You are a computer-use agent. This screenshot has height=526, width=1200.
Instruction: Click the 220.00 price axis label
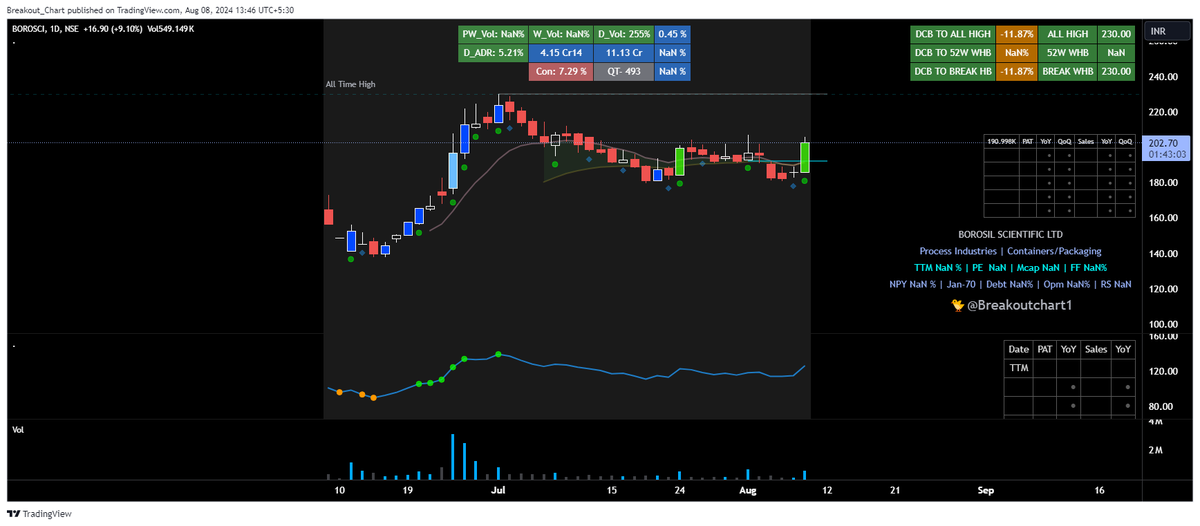[1162, 112]
